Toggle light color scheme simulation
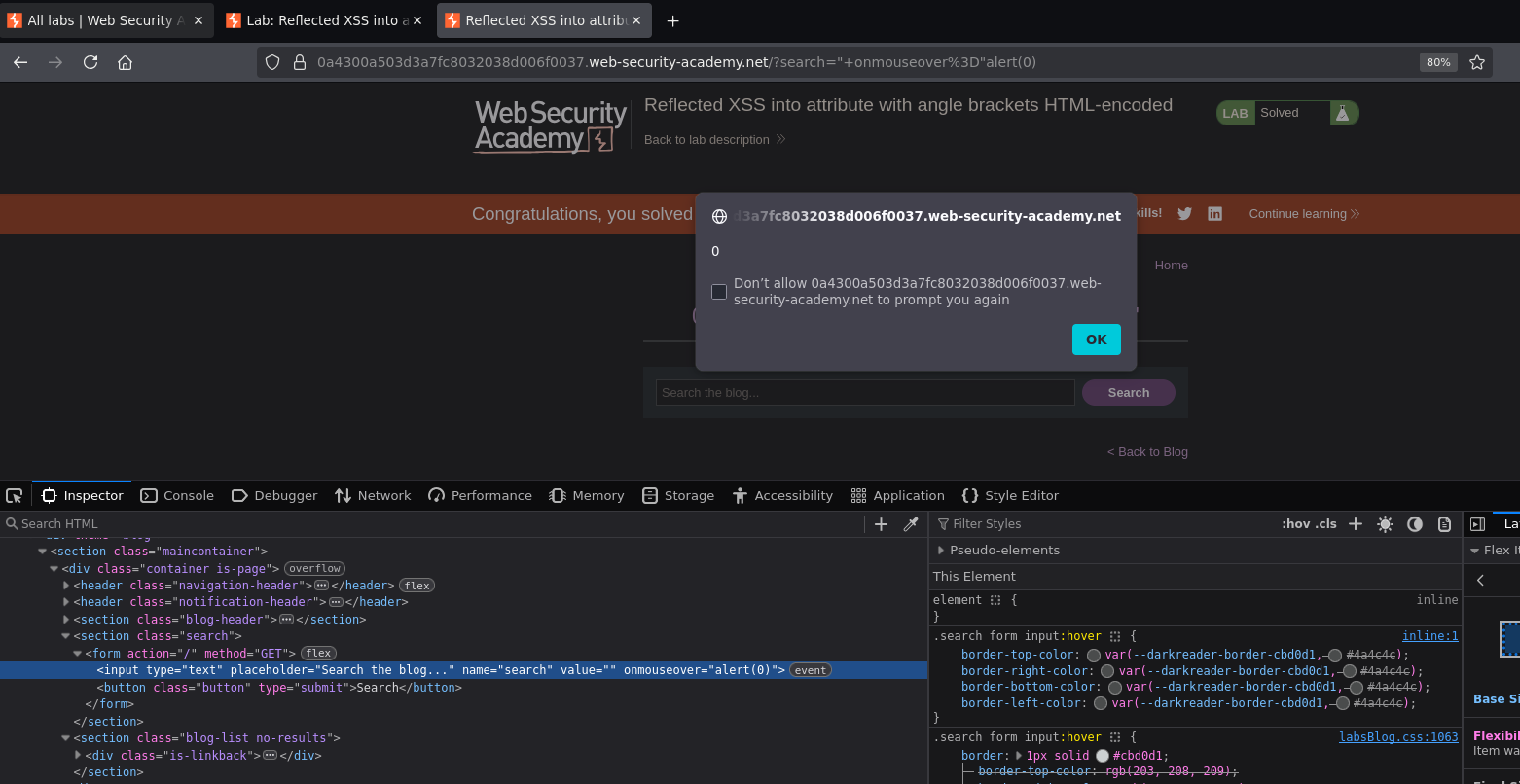The width and height of the screenshot is (1520, 784). (x=1385, y=524)
